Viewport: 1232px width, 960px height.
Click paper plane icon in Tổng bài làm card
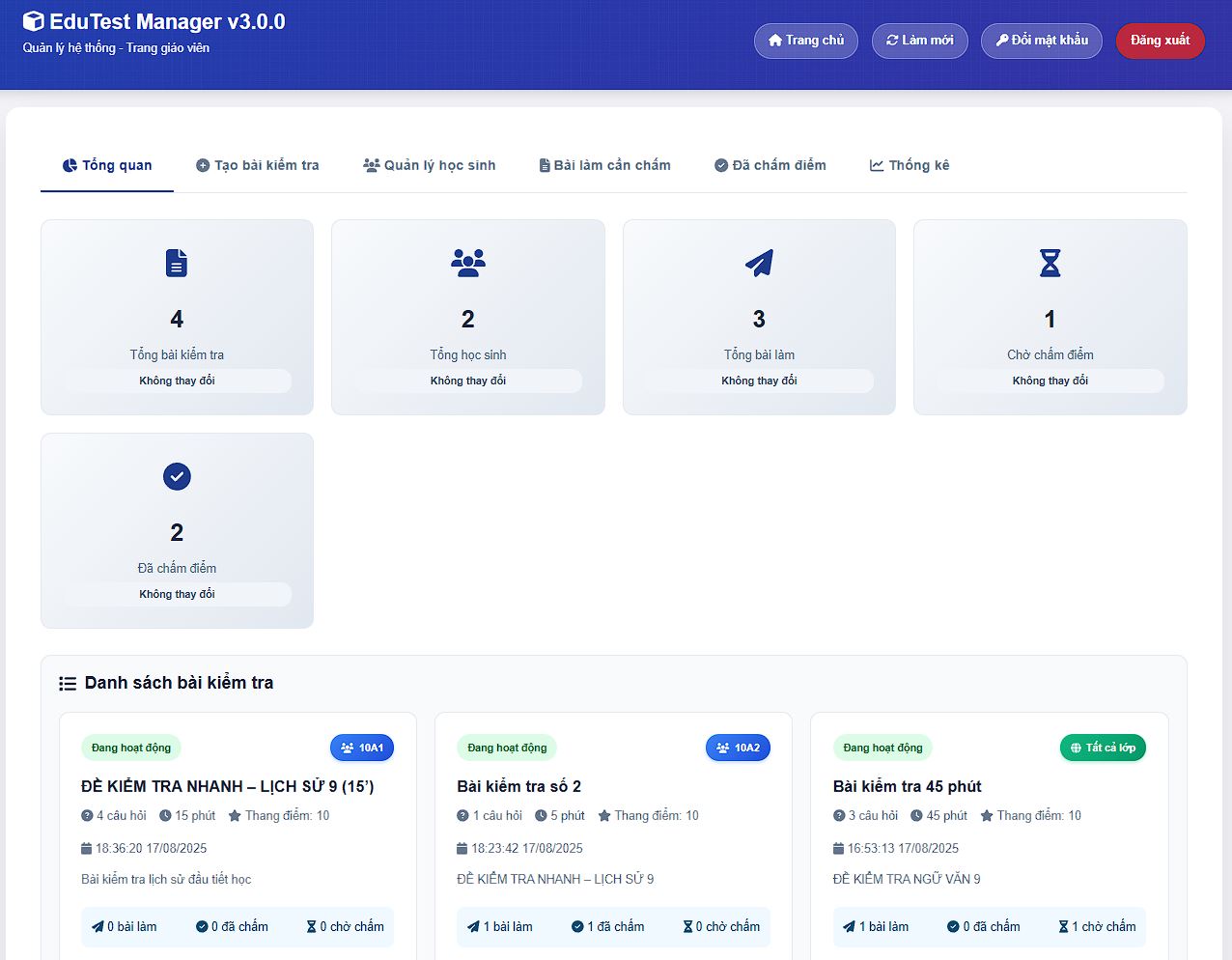759,263
